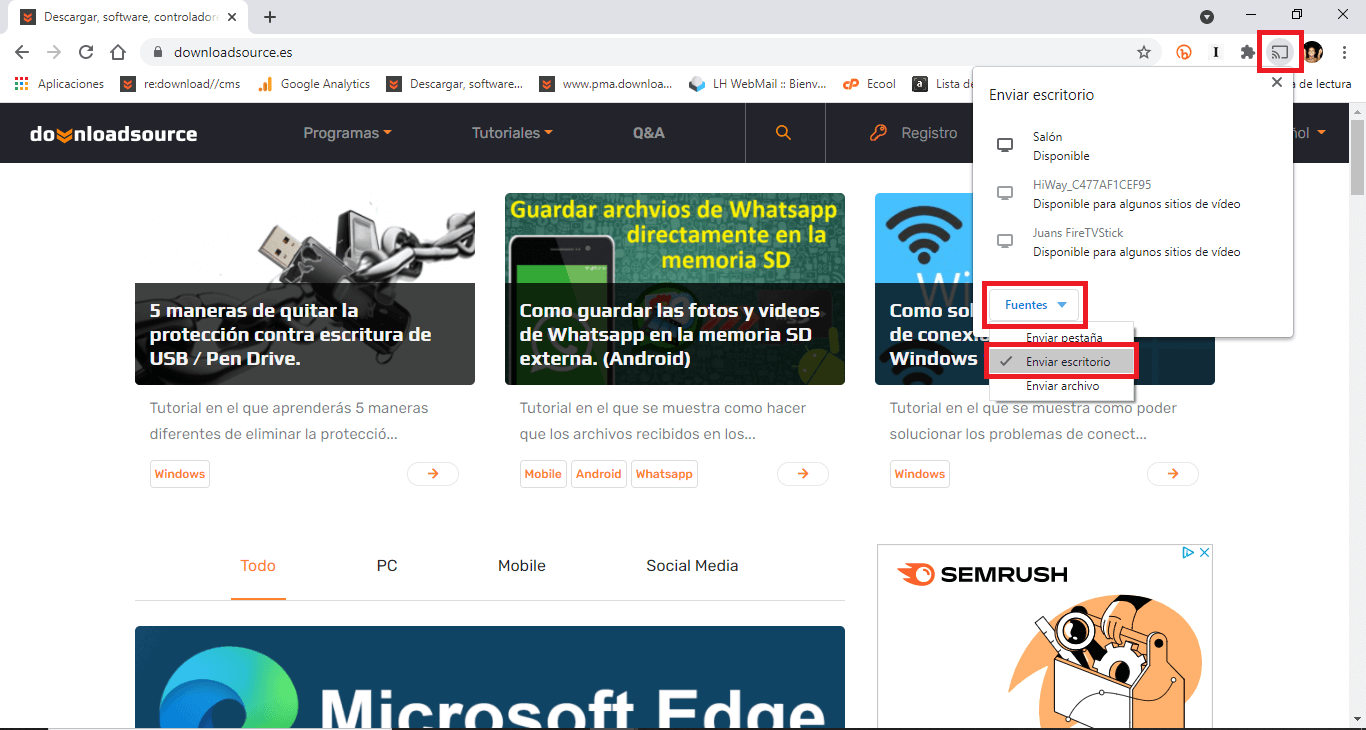Click arrow button under the Wi-Fi article
Screen dimensions: 1366x730
pyautogui.click(x=1173, y=474)
